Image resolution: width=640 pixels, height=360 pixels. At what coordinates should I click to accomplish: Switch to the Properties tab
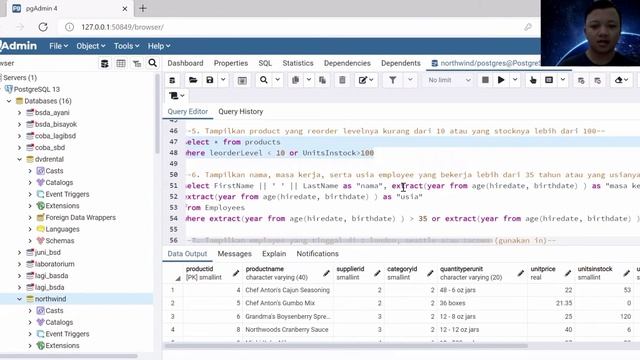pos(231,63)
